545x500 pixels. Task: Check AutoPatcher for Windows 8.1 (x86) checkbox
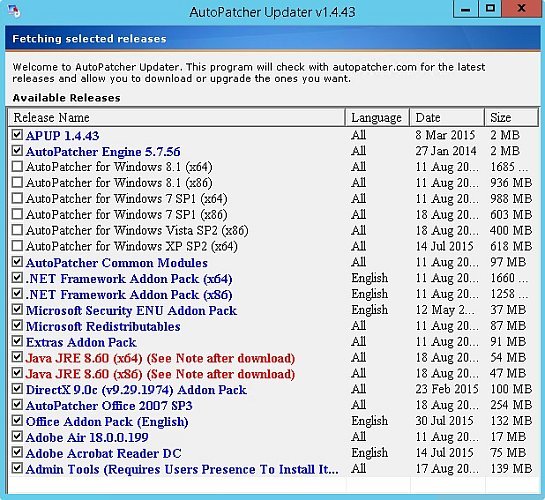point(17,182)
